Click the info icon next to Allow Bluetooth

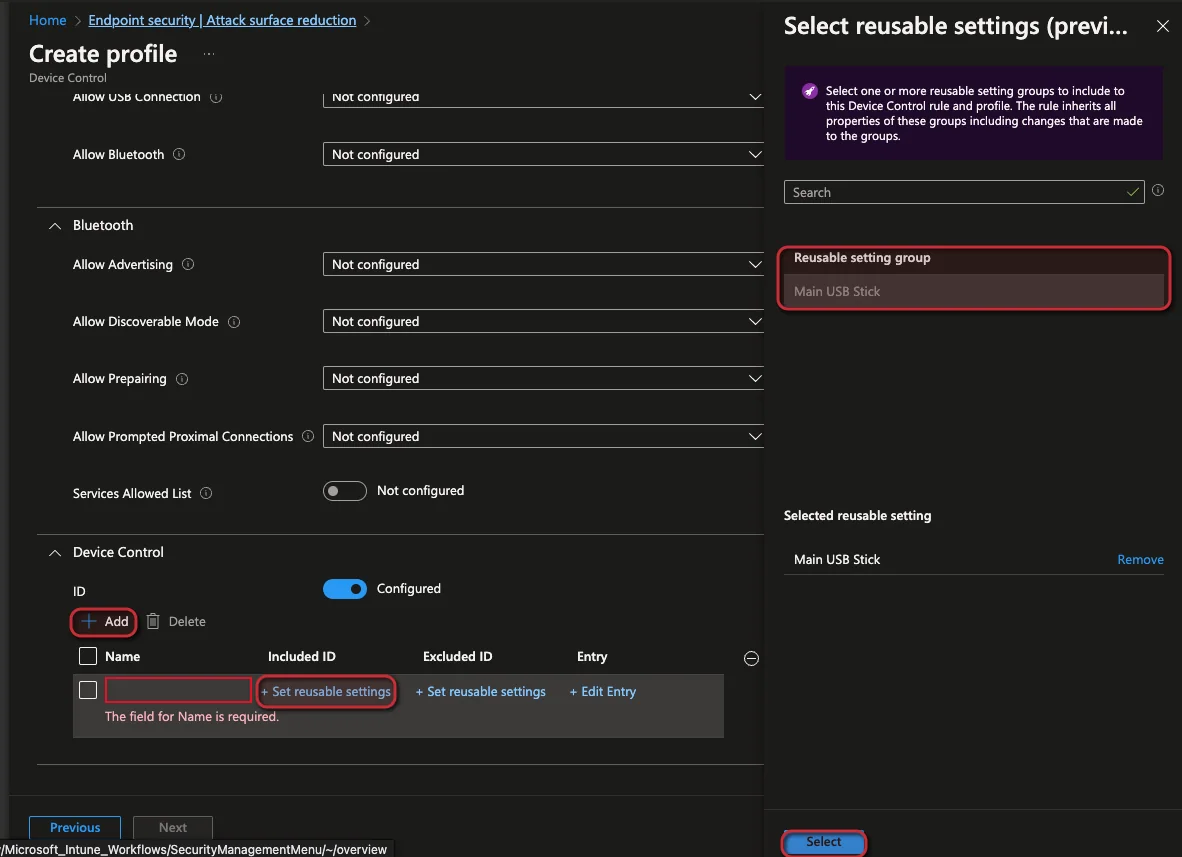pos(179,155)
